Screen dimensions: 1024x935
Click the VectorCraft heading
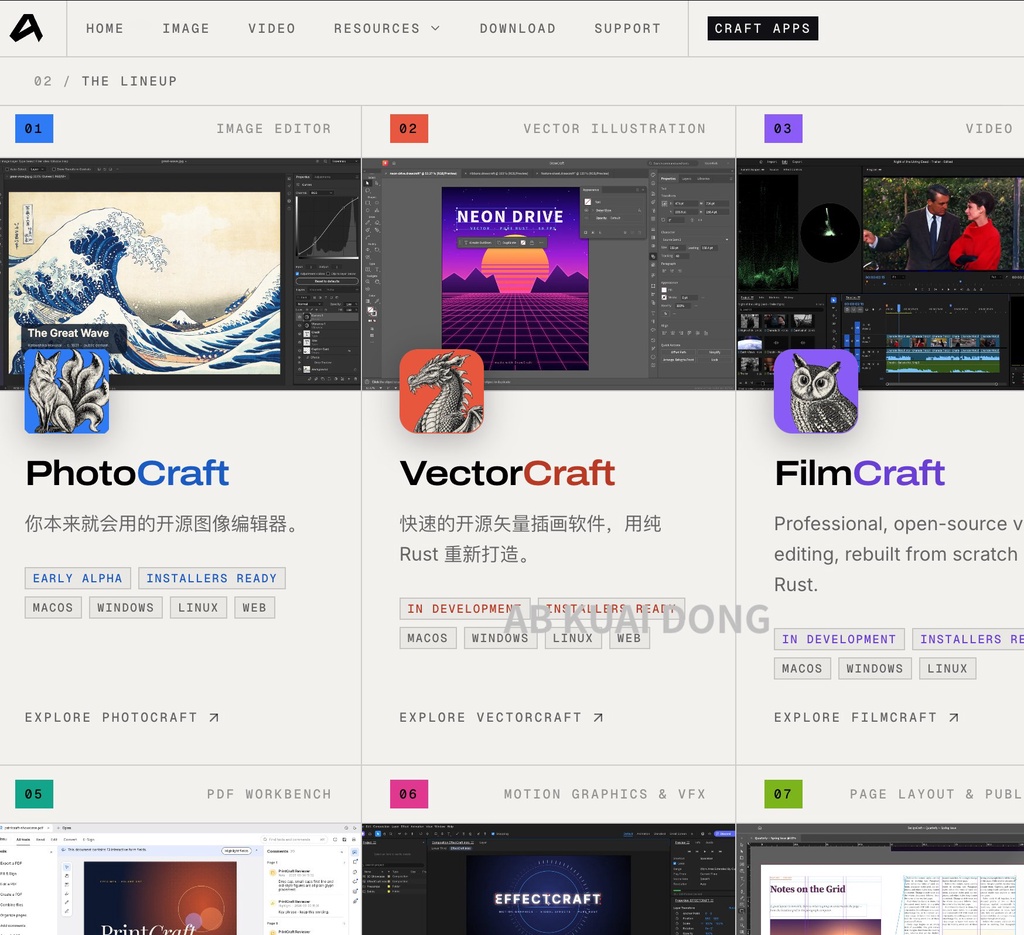tap(507, 473)
